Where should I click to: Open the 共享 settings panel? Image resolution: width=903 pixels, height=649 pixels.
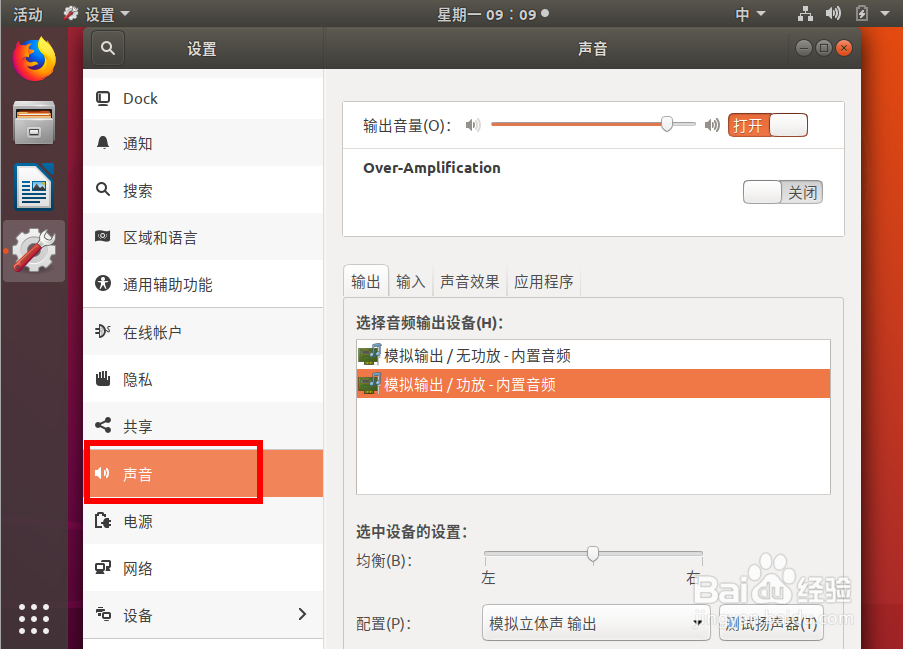click(x=203, y=426)
